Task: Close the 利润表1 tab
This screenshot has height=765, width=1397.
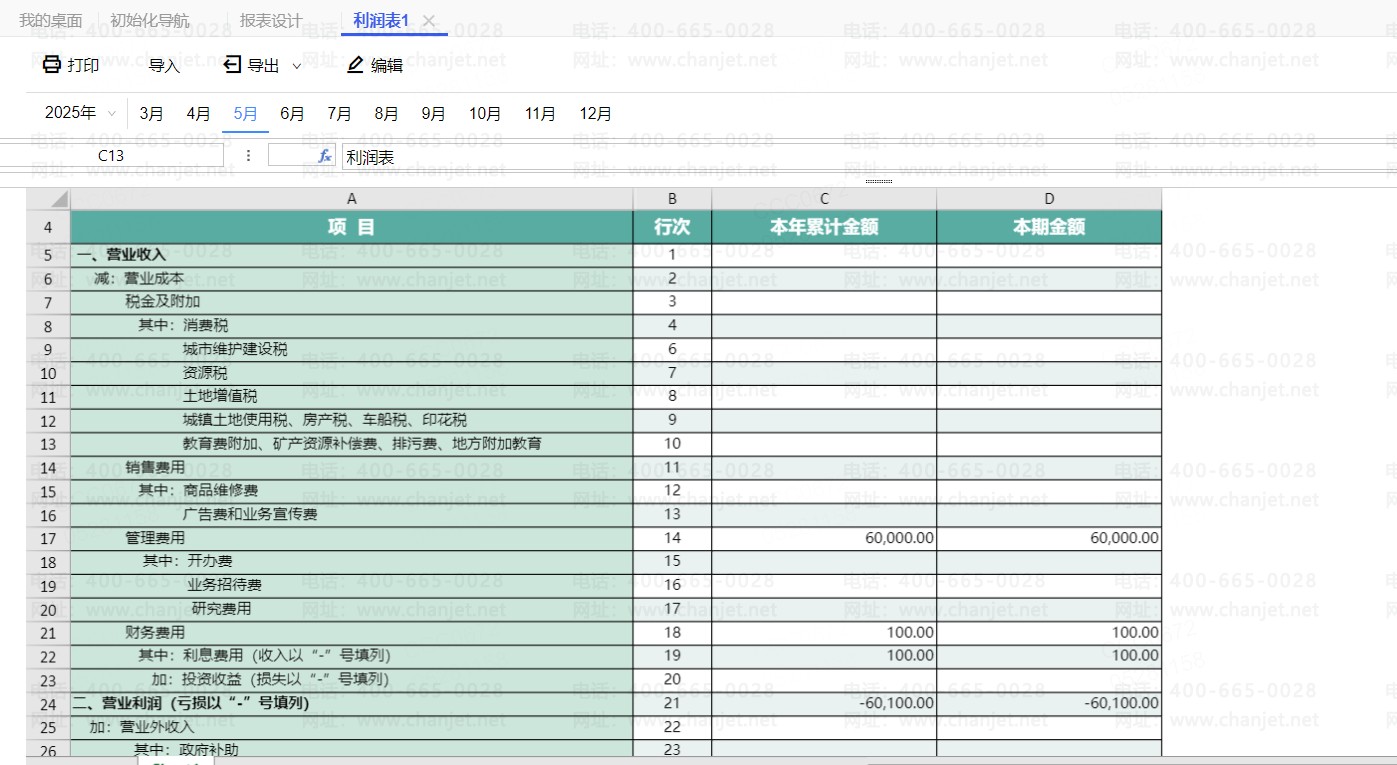Action: point(429,21)
